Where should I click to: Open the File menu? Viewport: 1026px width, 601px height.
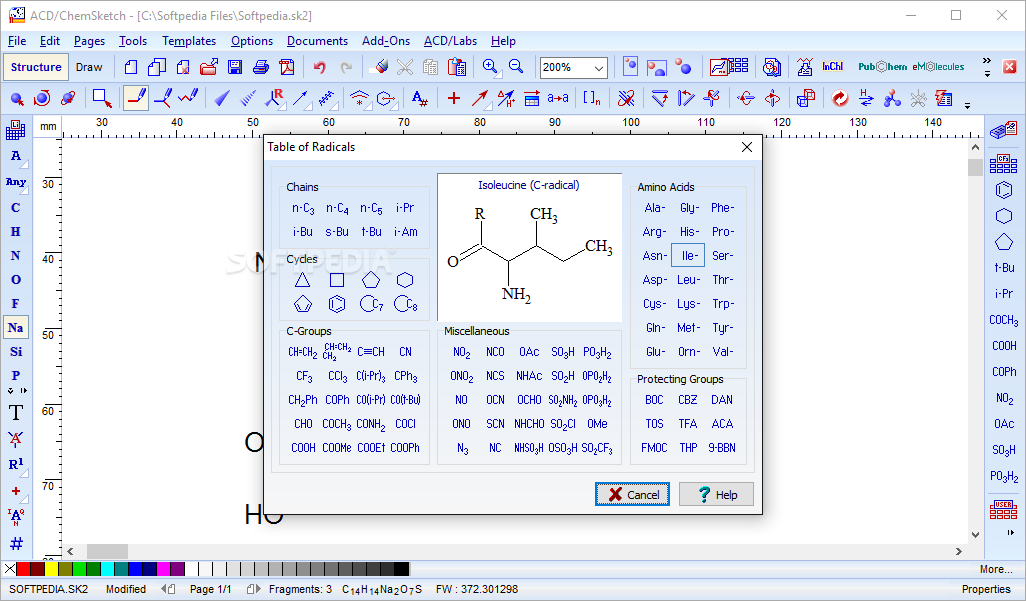coord(17,41)
